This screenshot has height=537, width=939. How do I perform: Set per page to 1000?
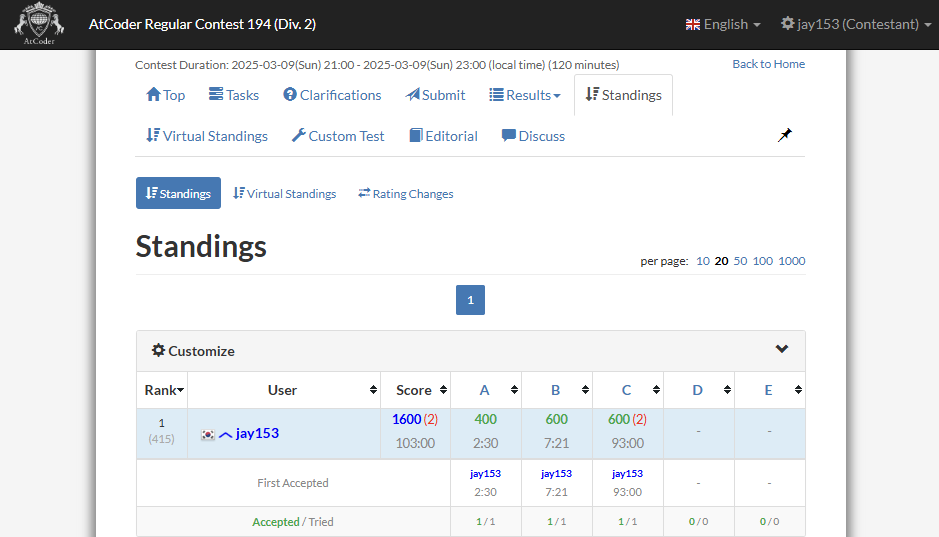[792, 261]
